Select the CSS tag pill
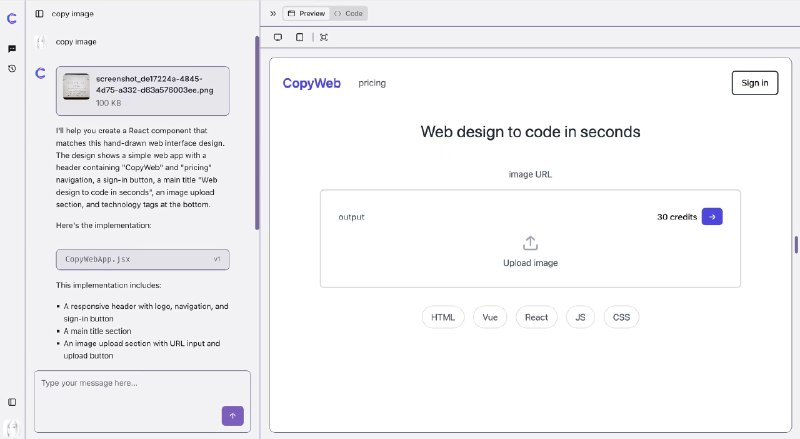The width and height of the screenshot is (800, 439). point(621,318)
